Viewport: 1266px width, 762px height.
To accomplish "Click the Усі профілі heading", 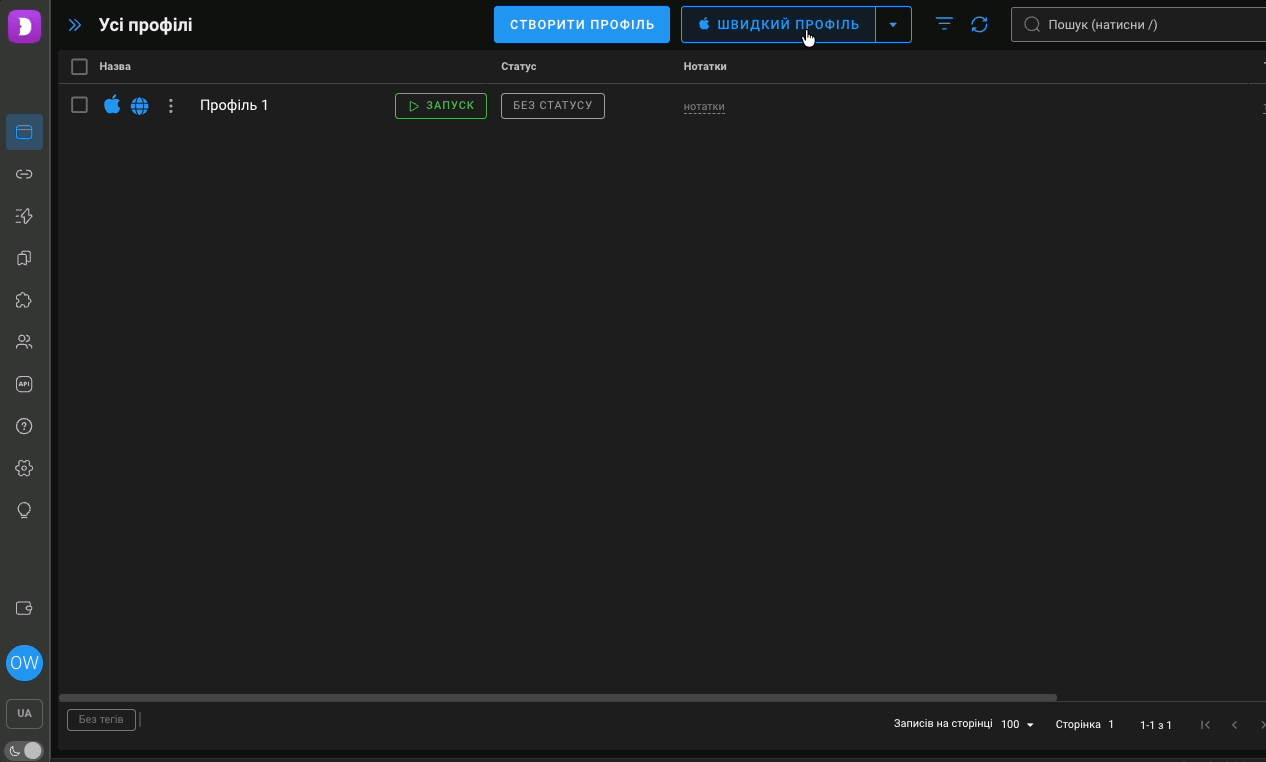I will point(146,25).
